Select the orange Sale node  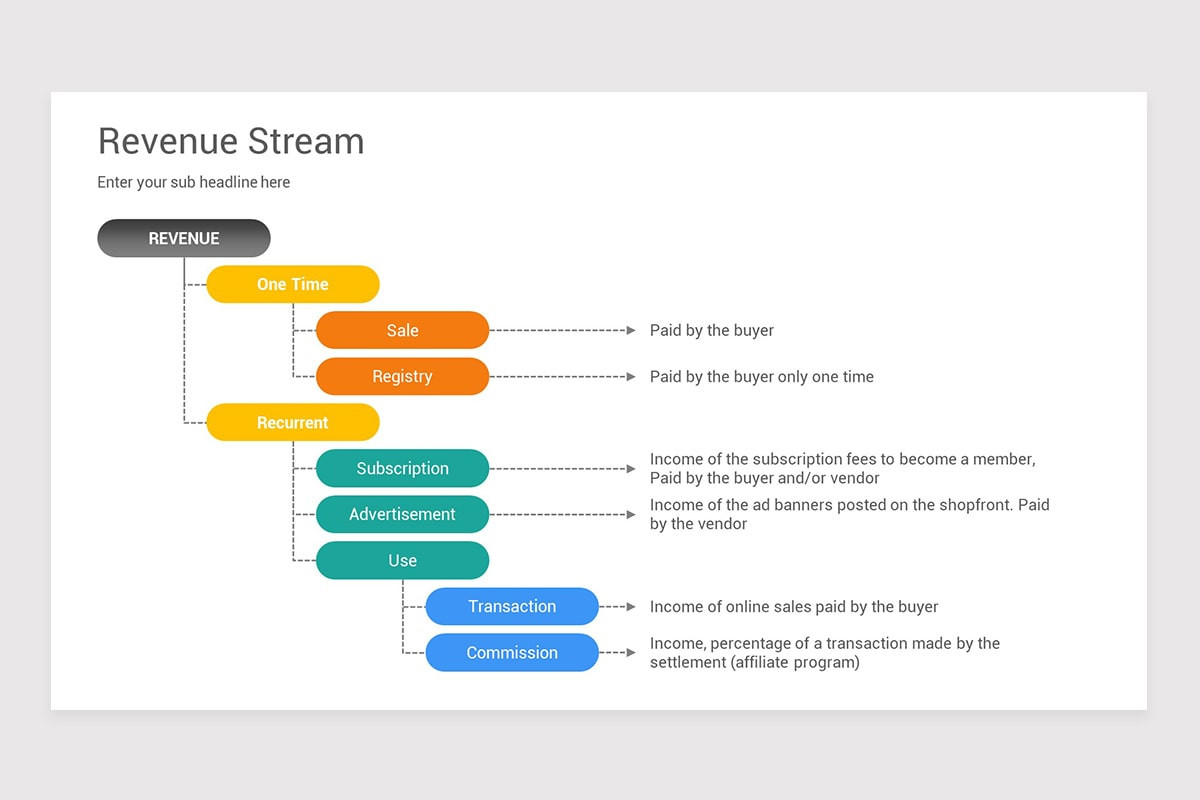(x=402, y=330)
